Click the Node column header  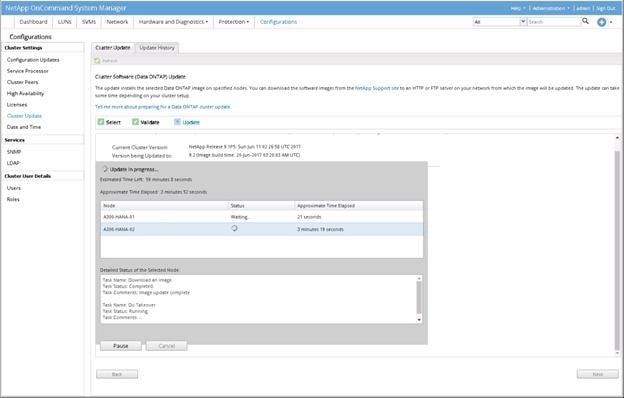click(164, 206)
